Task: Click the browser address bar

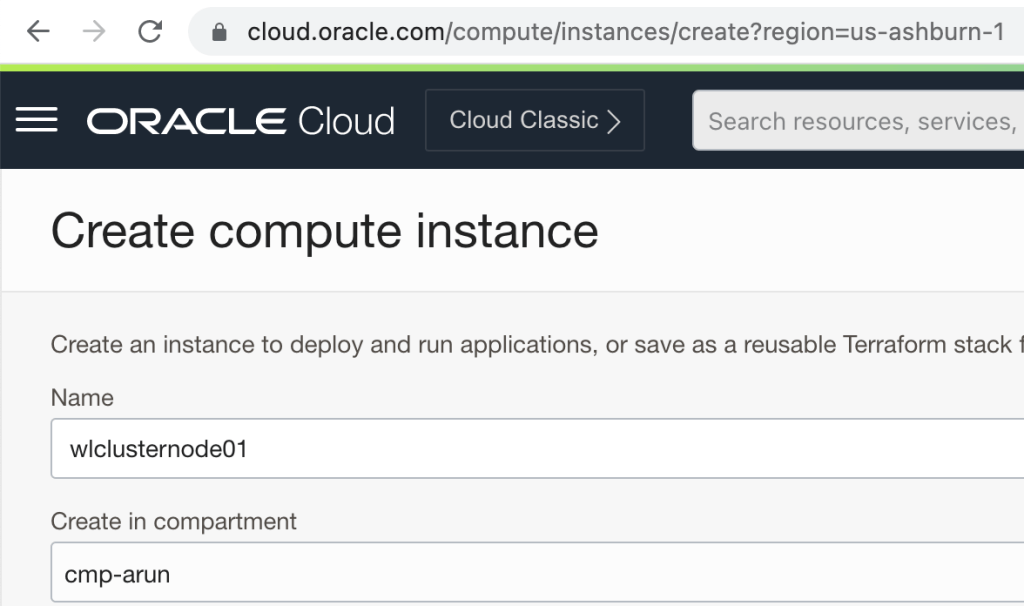Action: (620, 32)
